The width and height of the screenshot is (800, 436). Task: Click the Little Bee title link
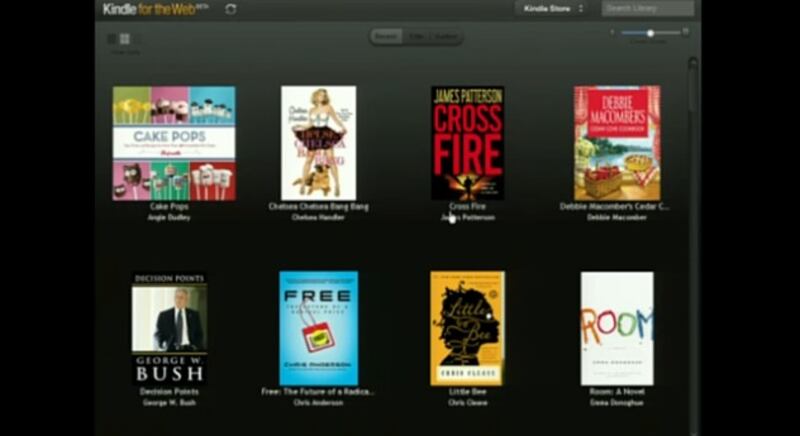[467, 392]
